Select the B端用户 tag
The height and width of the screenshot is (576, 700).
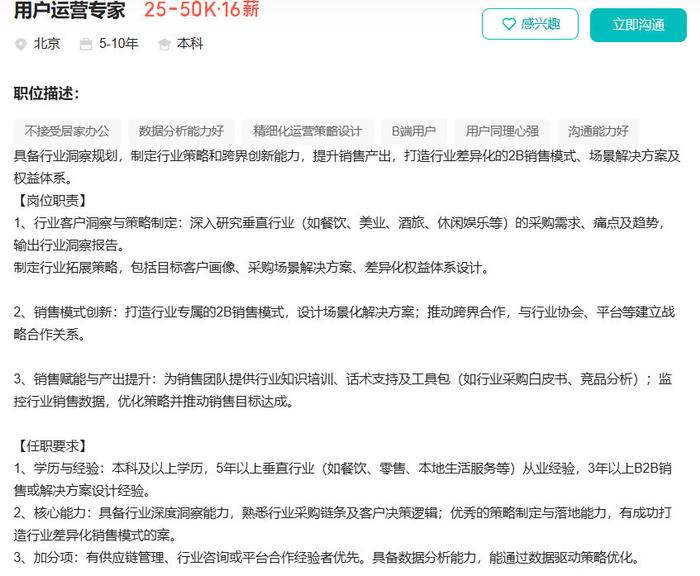pos(414,131)
